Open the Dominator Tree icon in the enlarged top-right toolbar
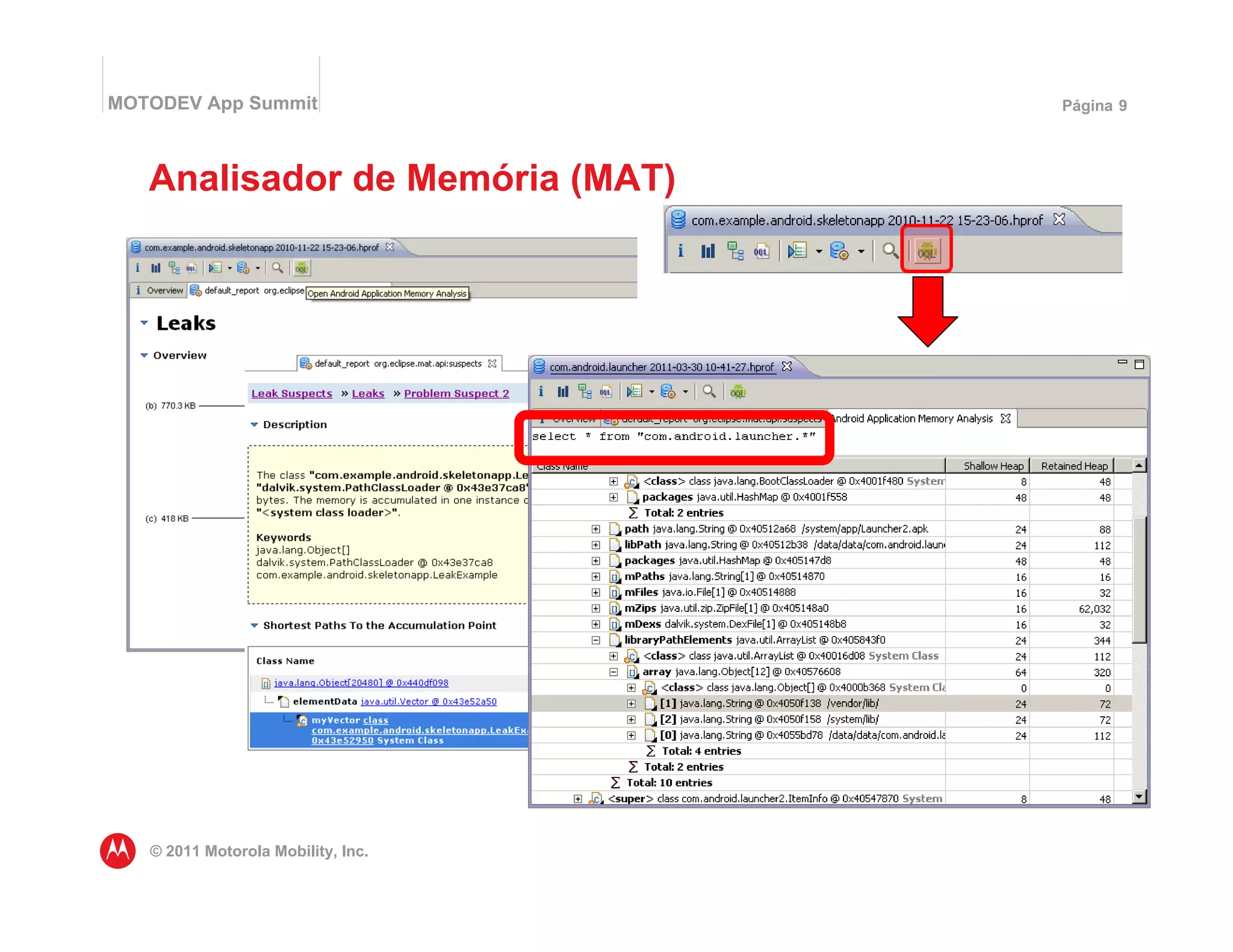The width and height of the screenshot is (1233, 952). tap(735, 250)
